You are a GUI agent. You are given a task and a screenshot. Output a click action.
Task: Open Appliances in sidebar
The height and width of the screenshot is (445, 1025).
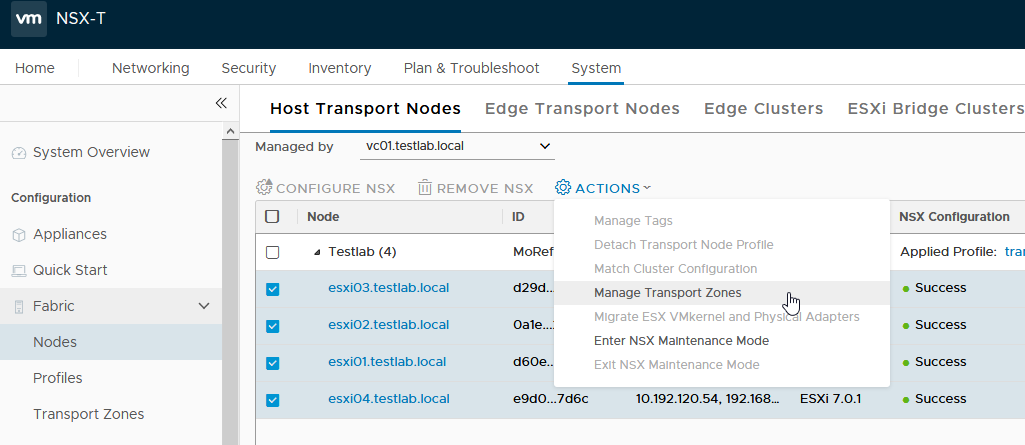(x=70, y=234)
